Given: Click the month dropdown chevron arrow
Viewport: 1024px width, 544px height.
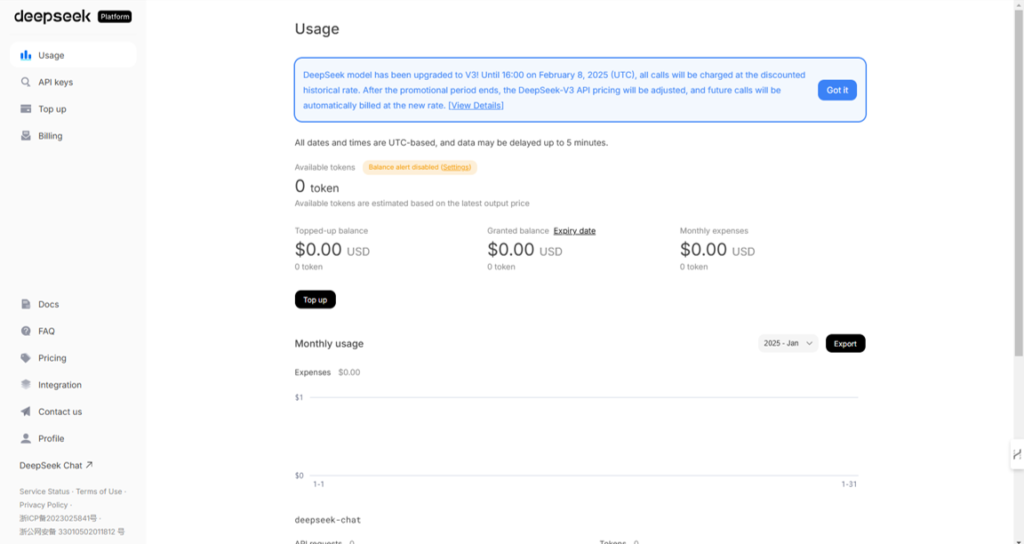Looking at the screenshot, I should tap(809, 344).
